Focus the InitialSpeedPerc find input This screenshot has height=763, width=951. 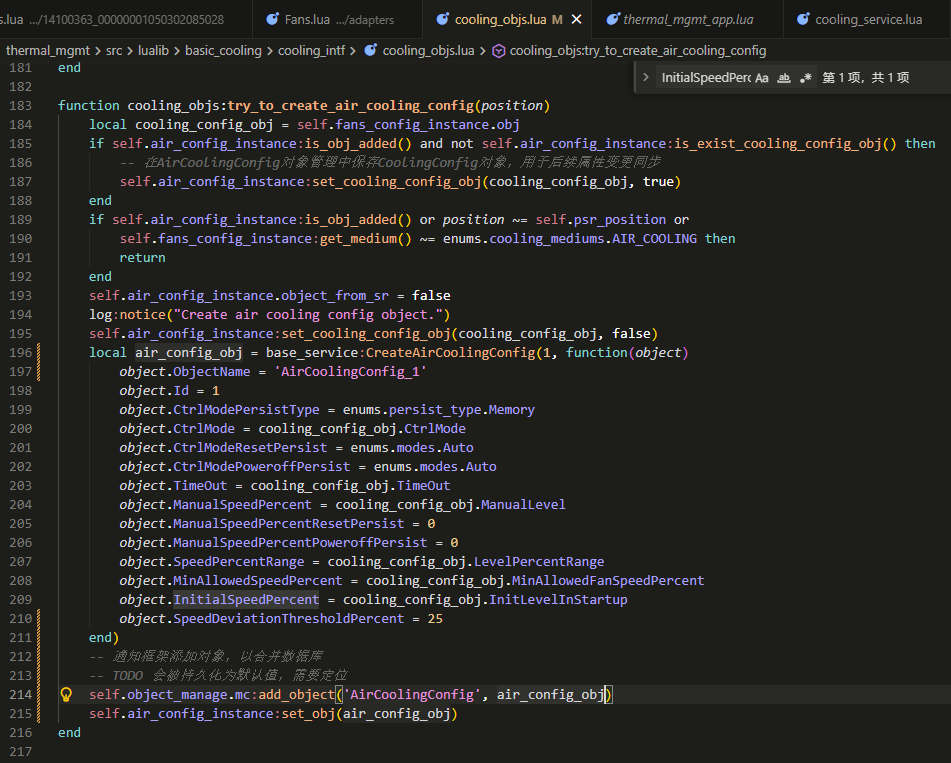coord(705,78)
